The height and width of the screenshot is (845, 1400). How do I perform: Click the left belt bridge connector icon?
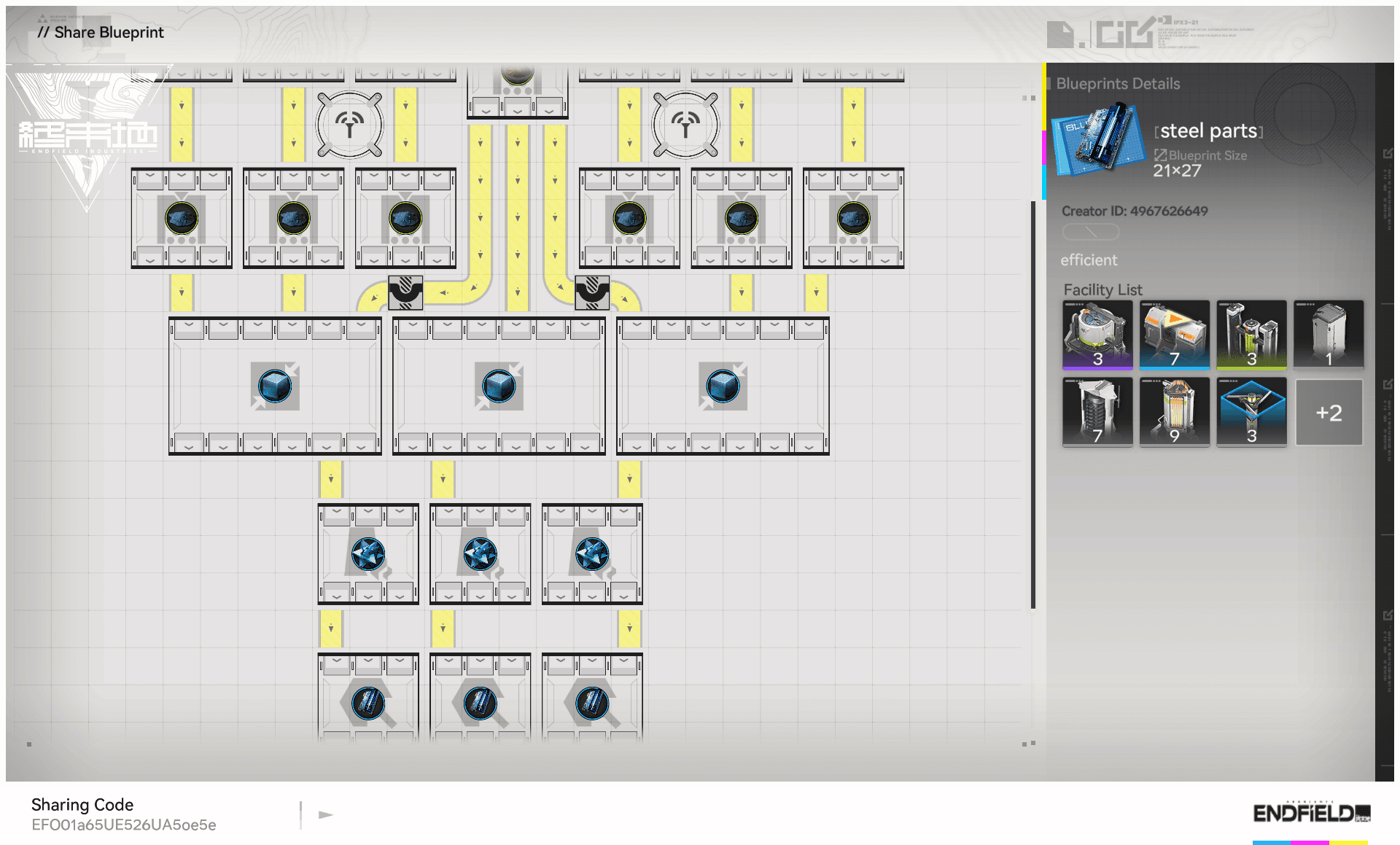point(405,292)
